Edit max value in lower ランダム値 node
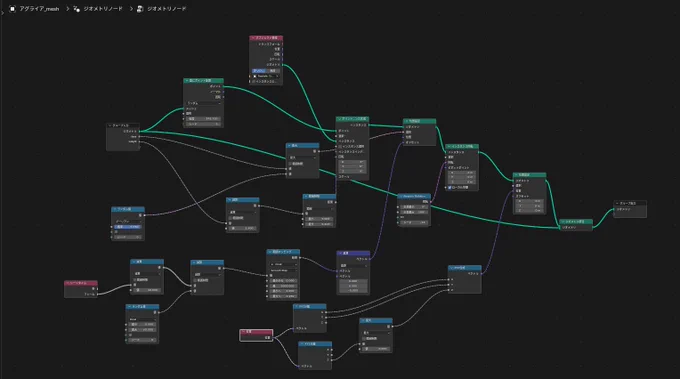 pyautogui.click(x=142, y=330)
